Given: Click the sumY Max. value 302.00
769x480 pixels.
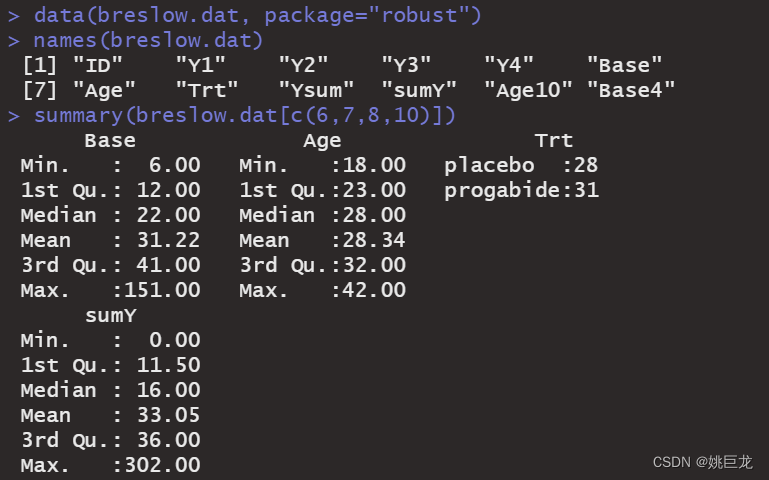Looking at the screenshot, I should [162, 465].
